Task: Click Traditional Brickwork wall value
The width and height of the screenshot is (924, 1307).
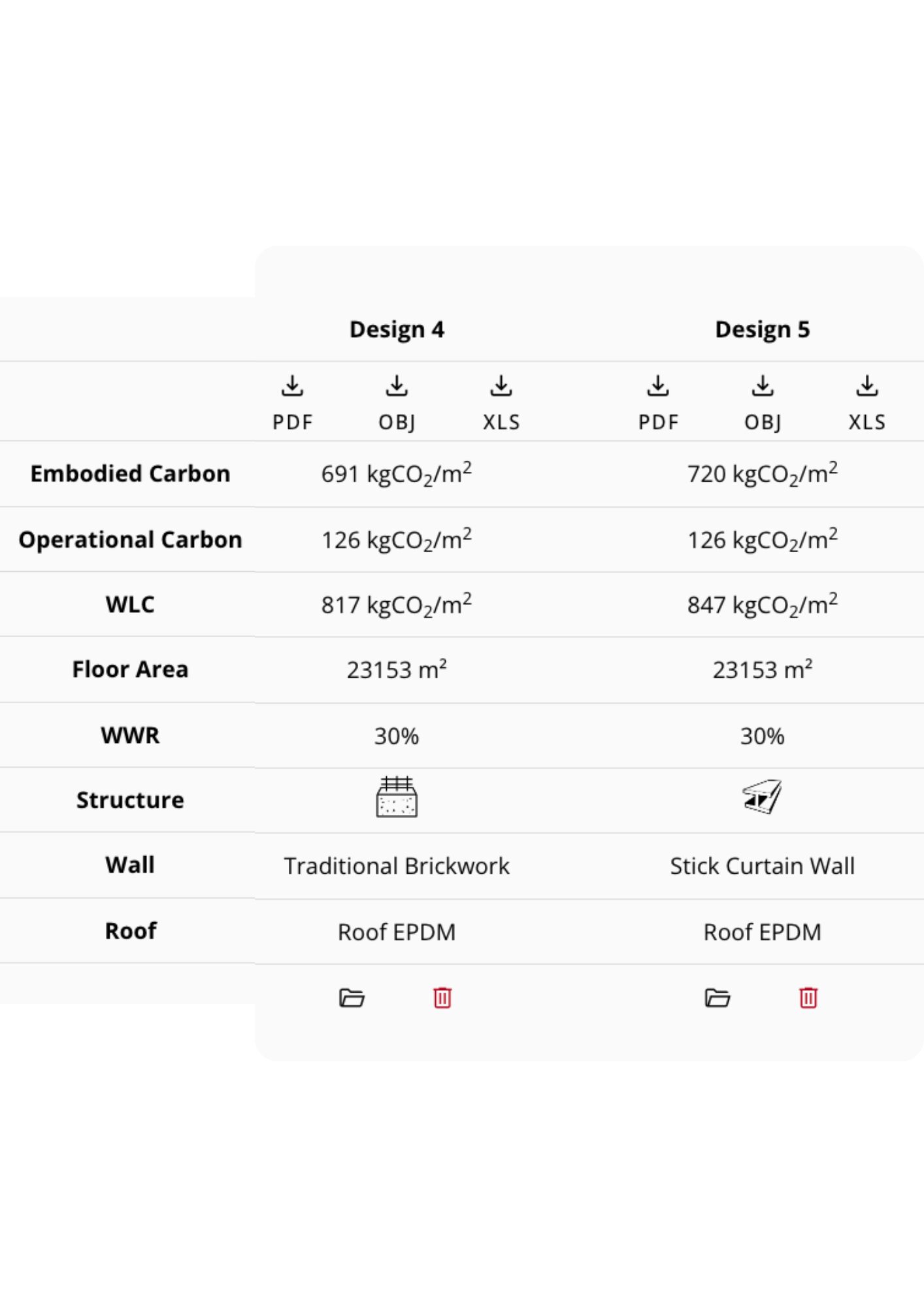Action: (397, 866)
